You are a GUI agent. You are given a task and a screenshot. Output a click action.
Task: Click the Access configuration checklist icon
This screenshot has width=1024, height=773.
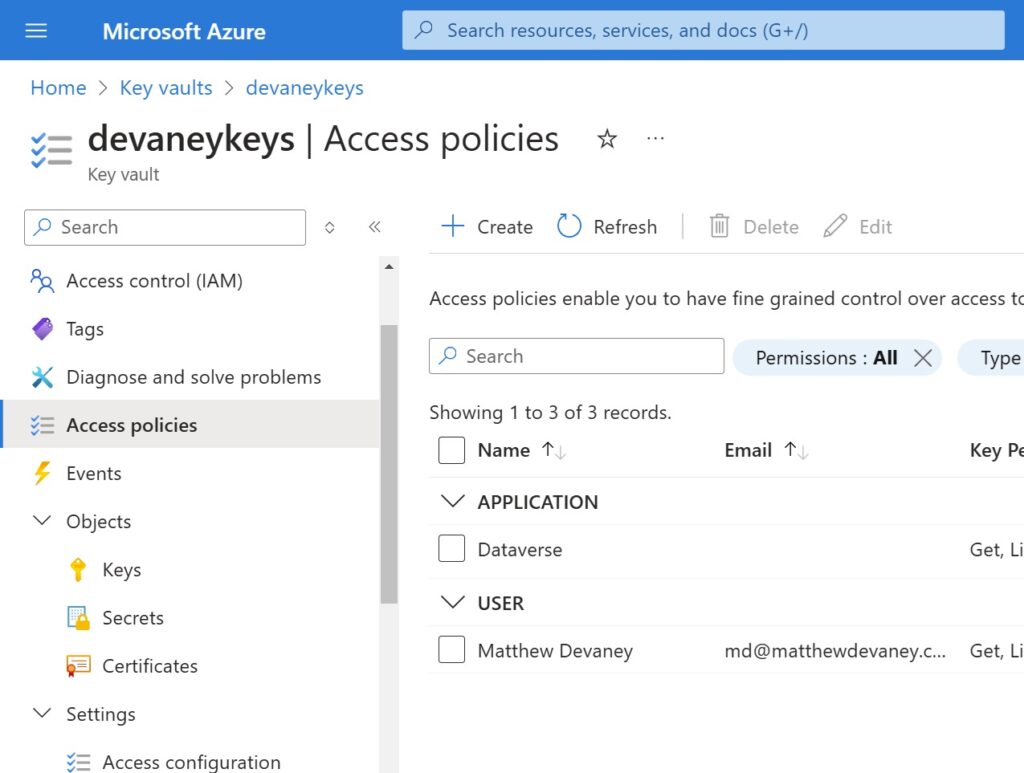(x=78, y=762)
